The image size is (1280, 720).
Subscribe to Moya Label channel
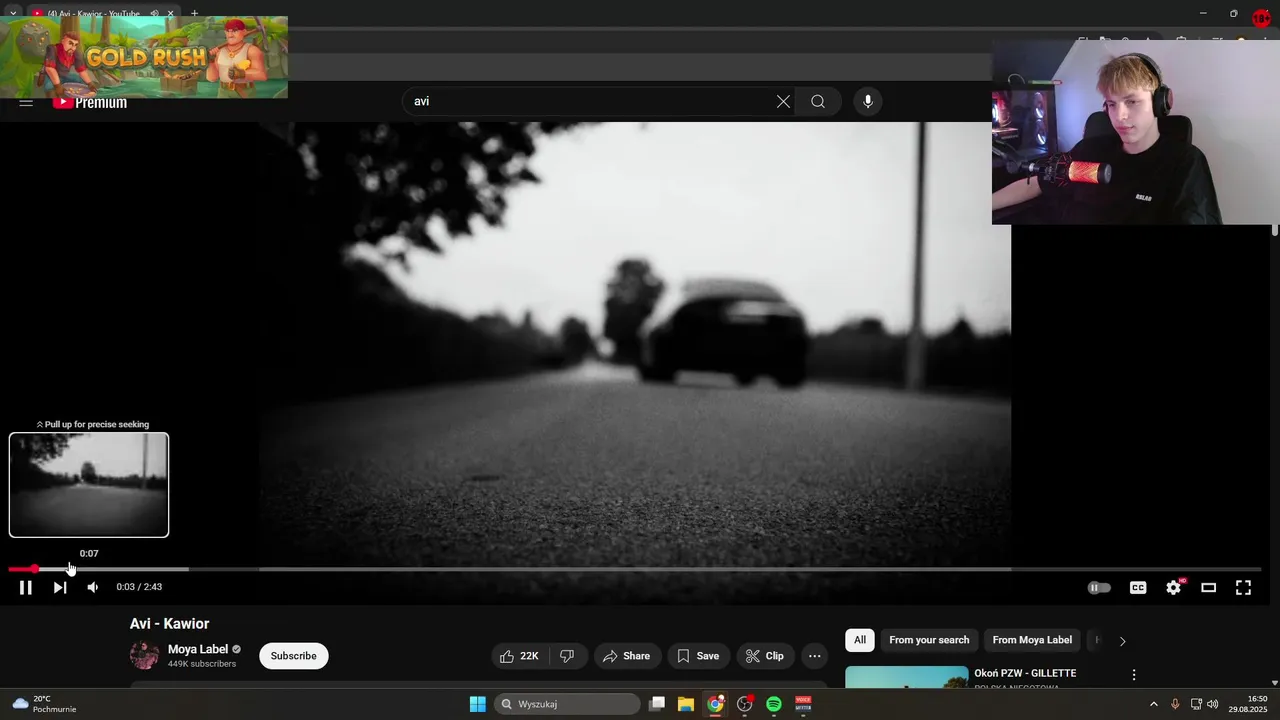coord(293,656)
